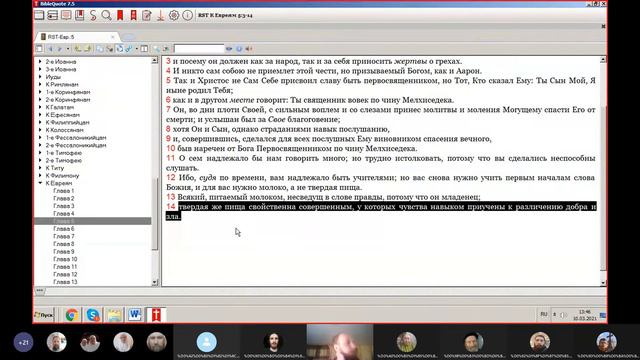Click the download arrow icon in main toolbar

click(160, 16)
